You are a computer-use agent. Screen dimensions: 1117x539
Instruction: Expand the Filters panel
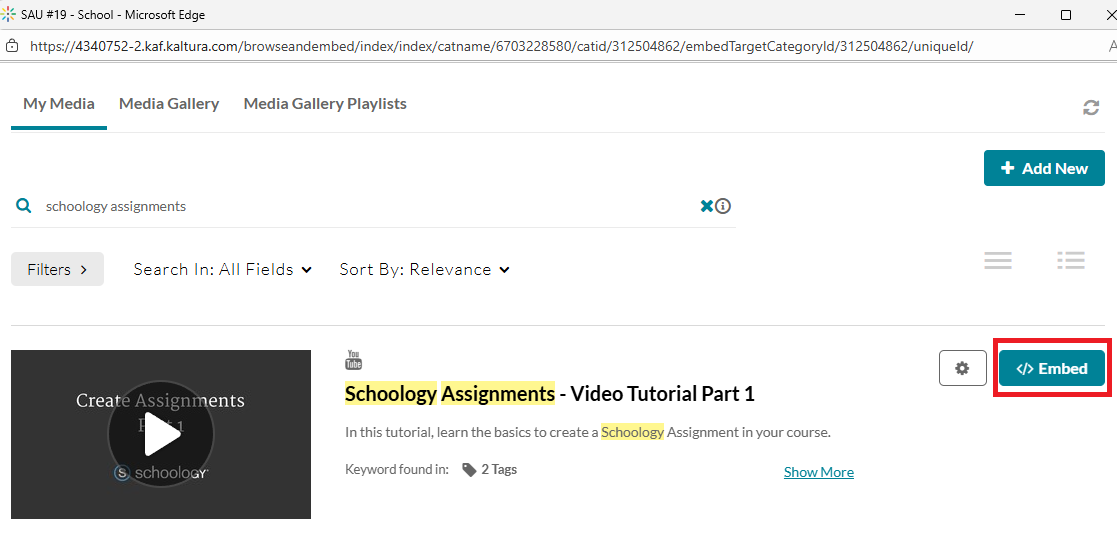coord(57,269)
